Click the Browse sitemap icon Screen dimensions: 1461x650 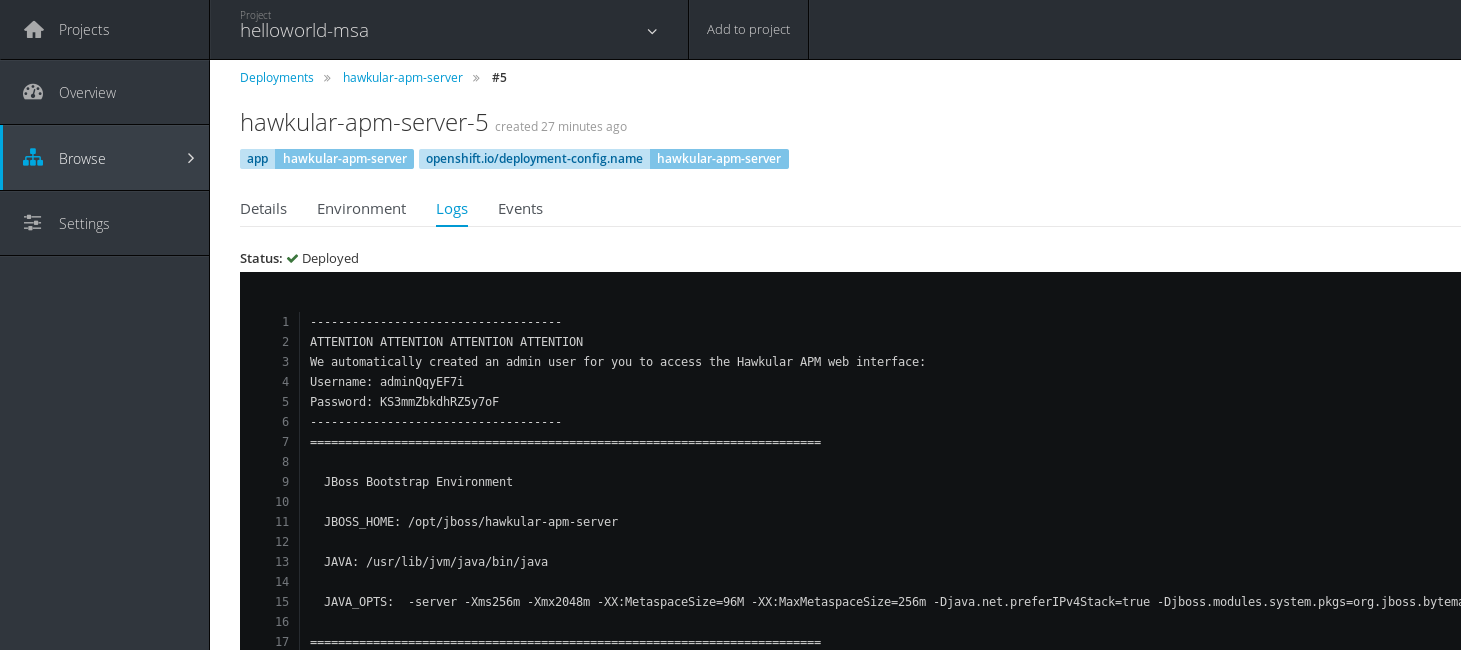pos(33,158)
